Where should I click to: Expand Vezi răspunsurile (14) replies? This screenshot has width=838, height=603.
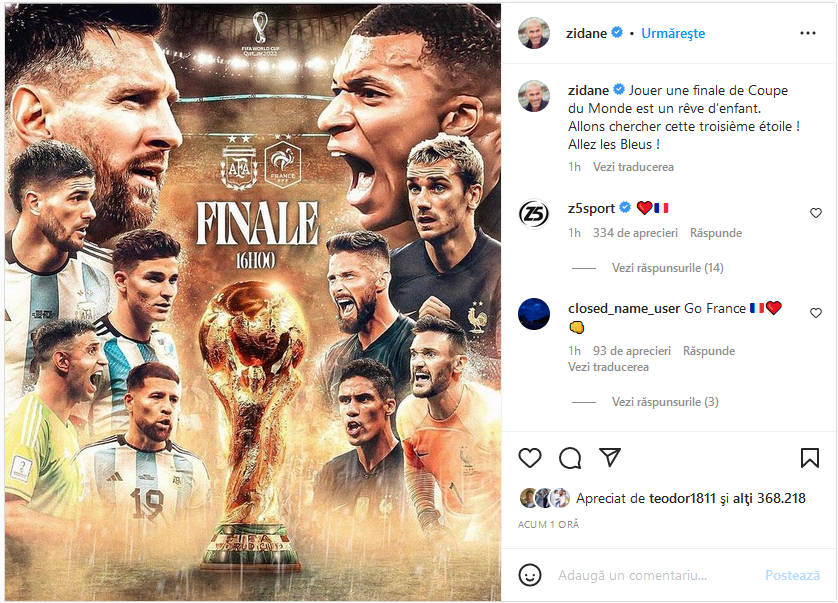[668, 268]
